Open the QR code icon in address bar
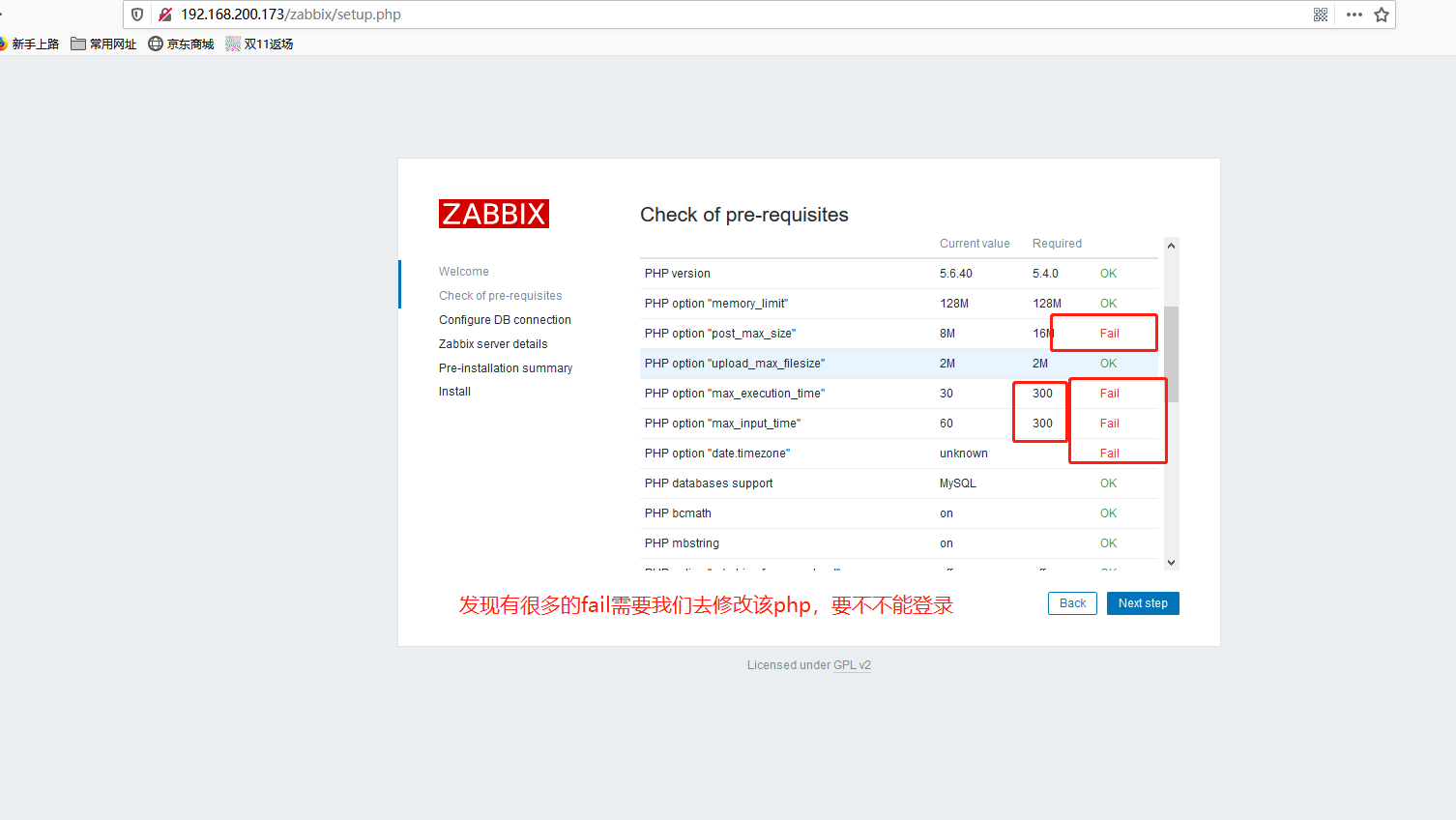Image resolution: width=1456 pixels, height=820 pixels. tap(1321, 15)
